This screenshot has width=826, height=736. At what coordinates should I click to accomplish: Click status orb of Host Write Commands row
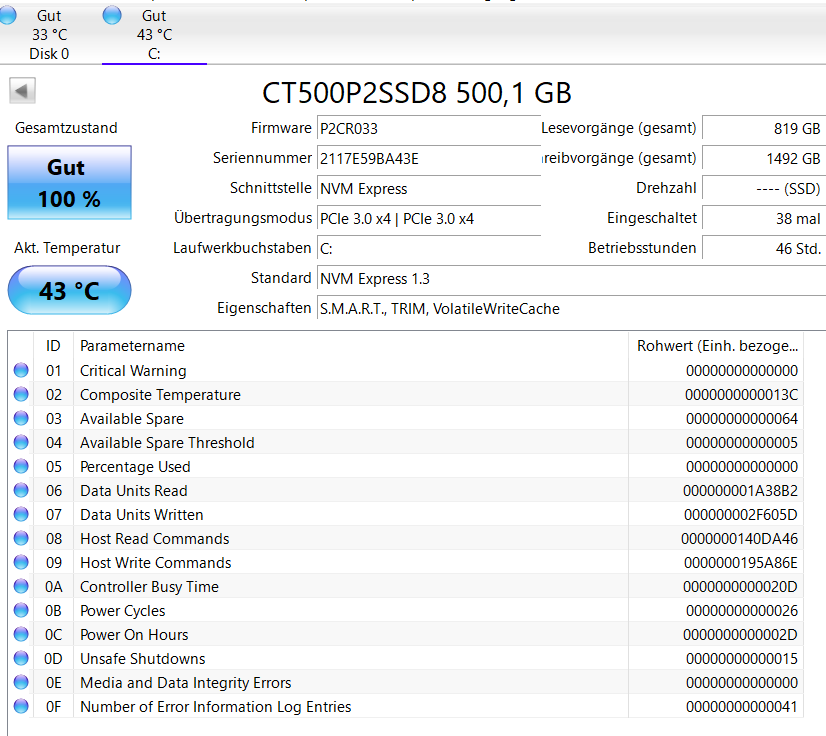pos(21,562)
